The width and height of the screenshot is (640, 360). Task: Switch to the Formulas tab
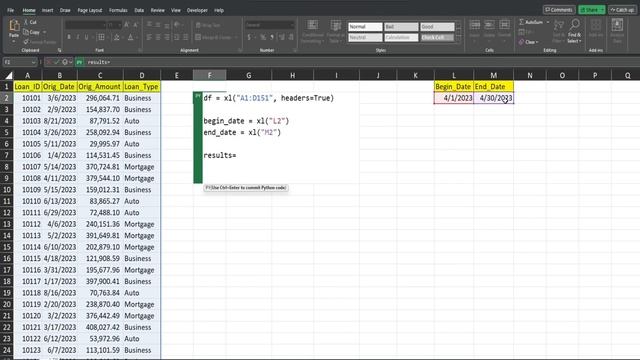pyautogui.click(x=118, y=10)
